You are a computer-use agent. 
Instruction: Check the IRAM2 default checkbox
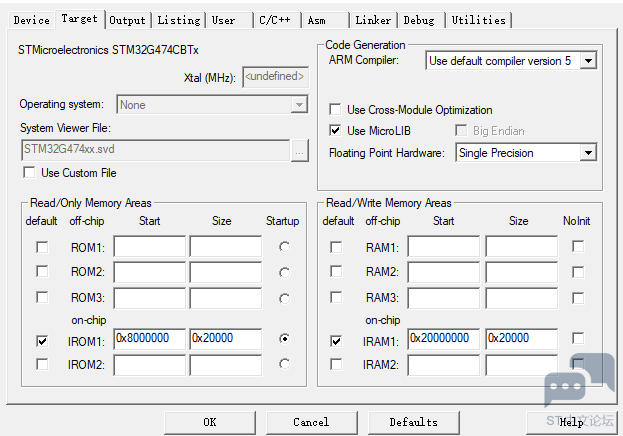[x=336, y=364]
